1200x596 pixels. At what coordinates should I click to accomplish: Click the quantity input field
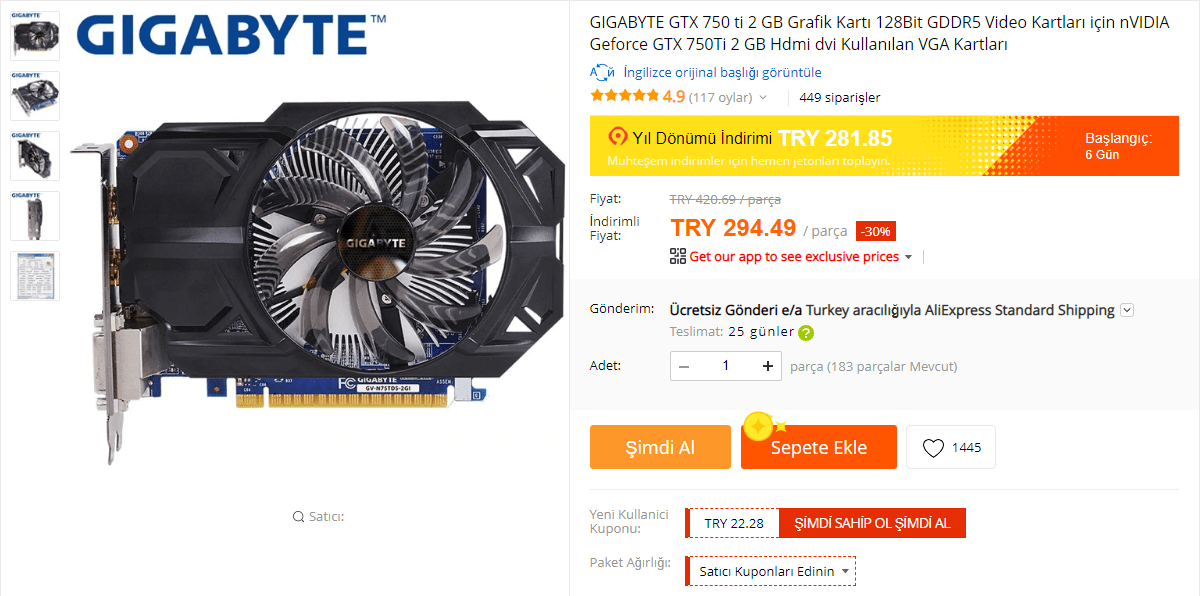click(x=726, y=366)
